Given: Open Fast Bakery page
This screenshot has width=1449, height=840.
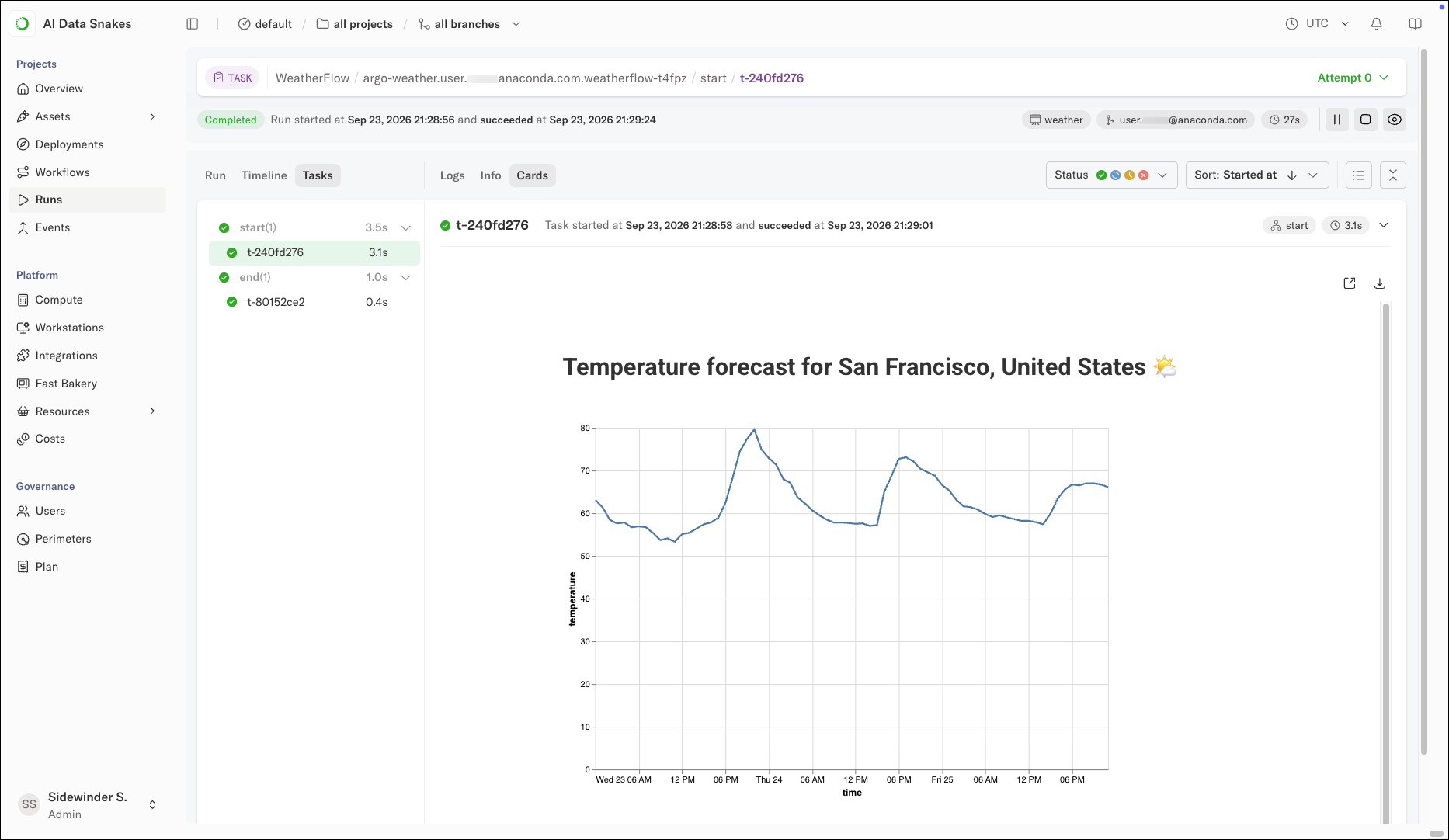Looking at the screenshot, I should tap(88, 384).
